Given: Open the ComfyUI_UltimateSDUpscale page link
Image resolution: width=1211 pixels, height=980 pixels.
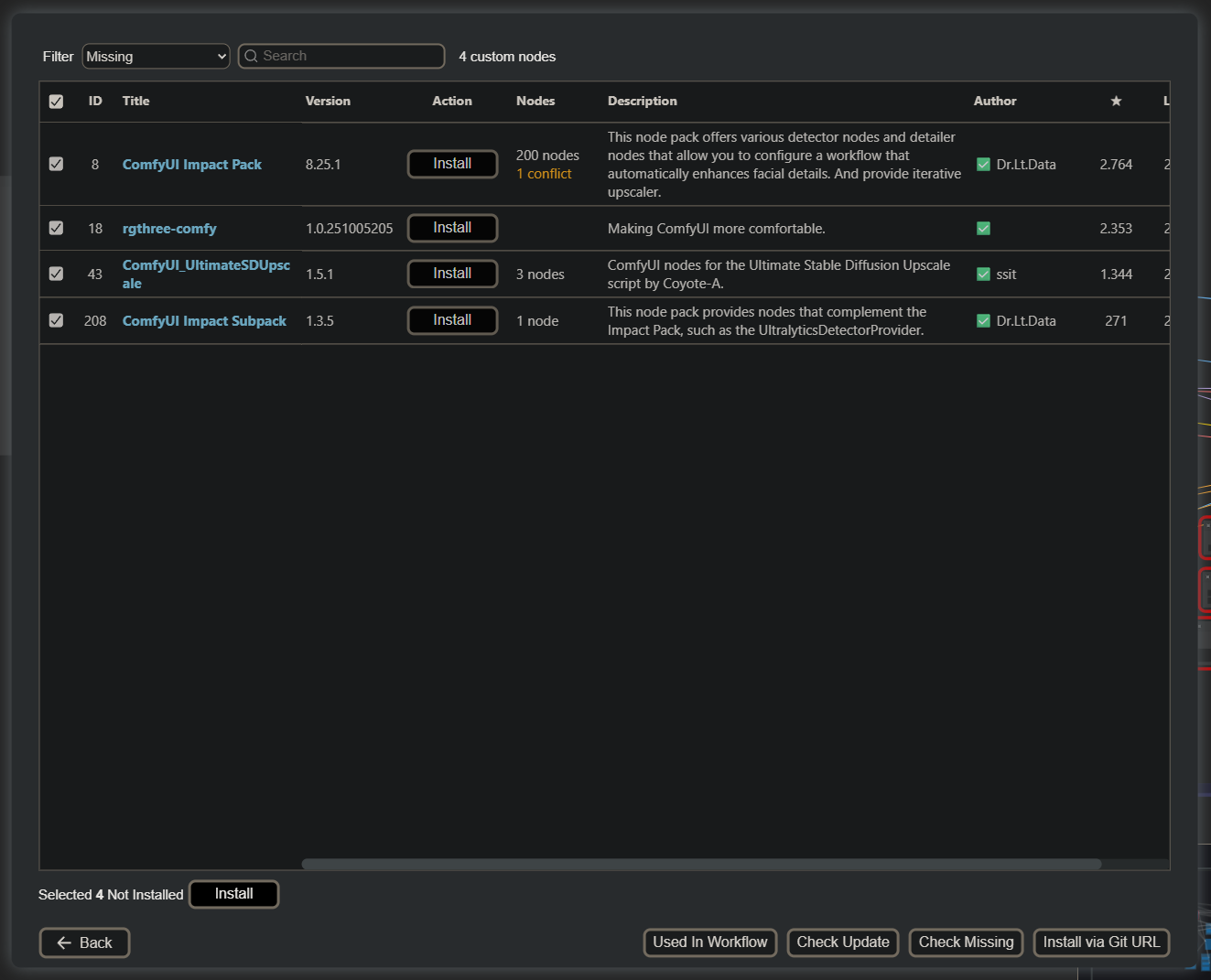Looking at the screenshot, I should click(x=206, y=274).
